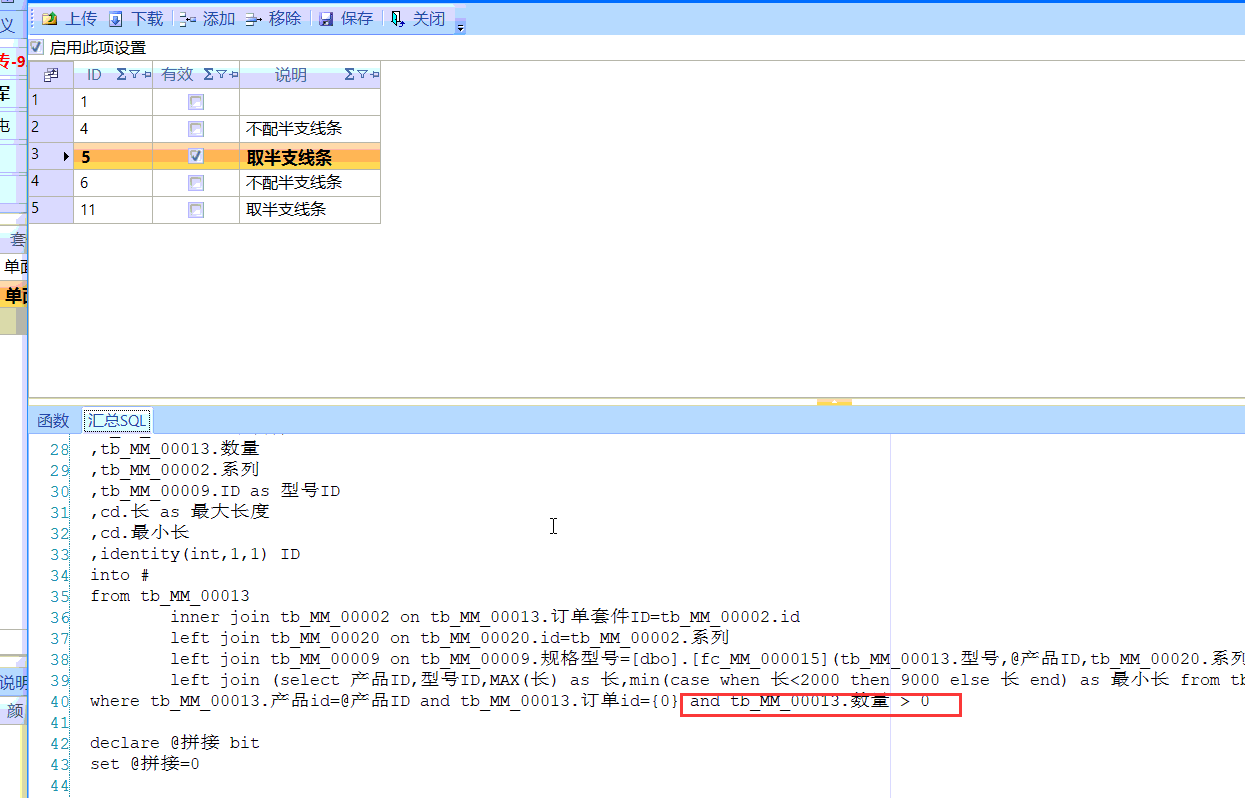Switch to the 函数 tab
The width and height of the screenshot is (1245, 798).
tap(53, 421)
